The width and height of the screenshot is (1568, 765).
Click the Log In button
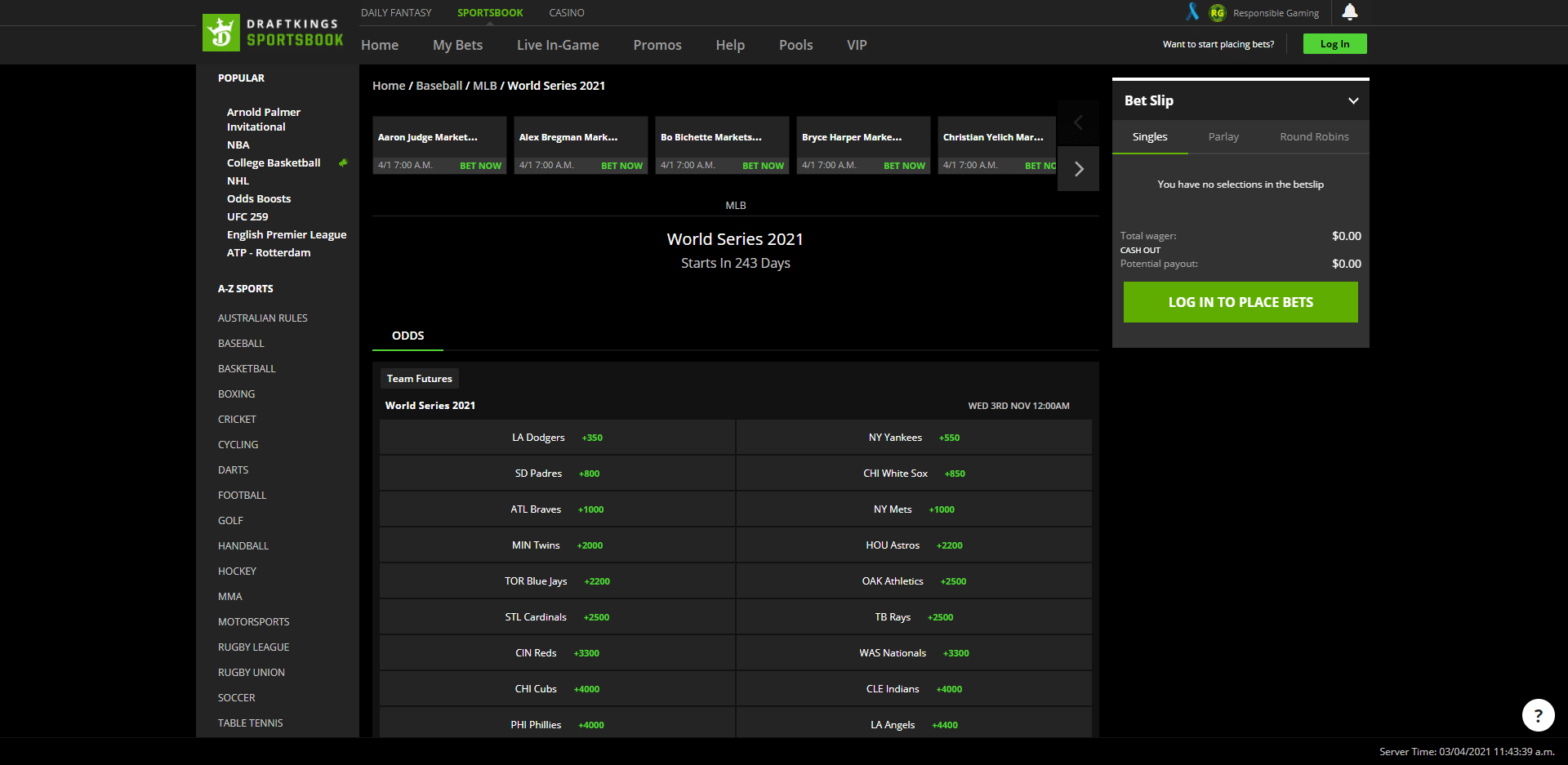click(1334, 43)
